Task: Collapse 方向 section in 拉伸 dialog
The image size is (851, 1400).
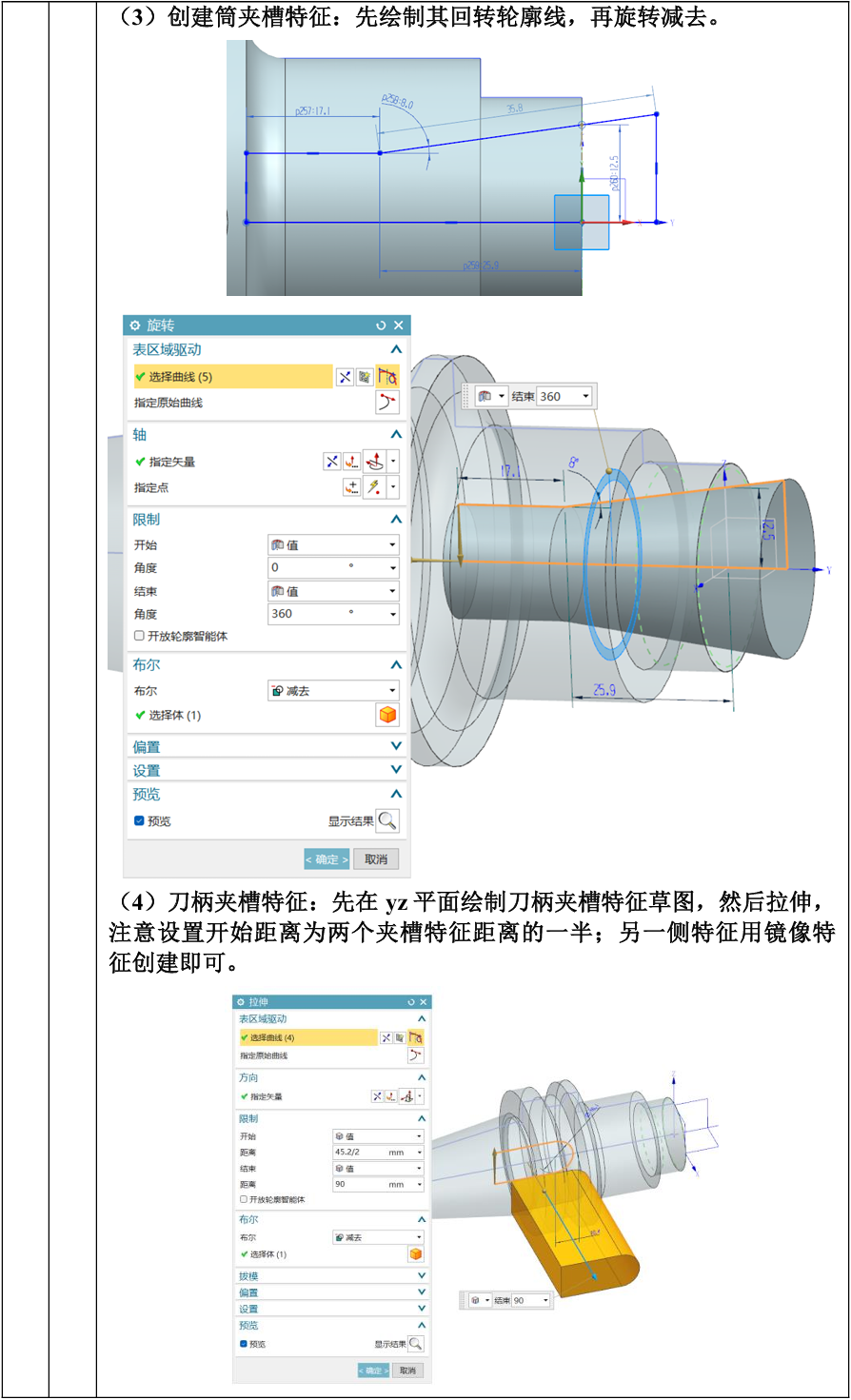Action: pos(422,1077)
